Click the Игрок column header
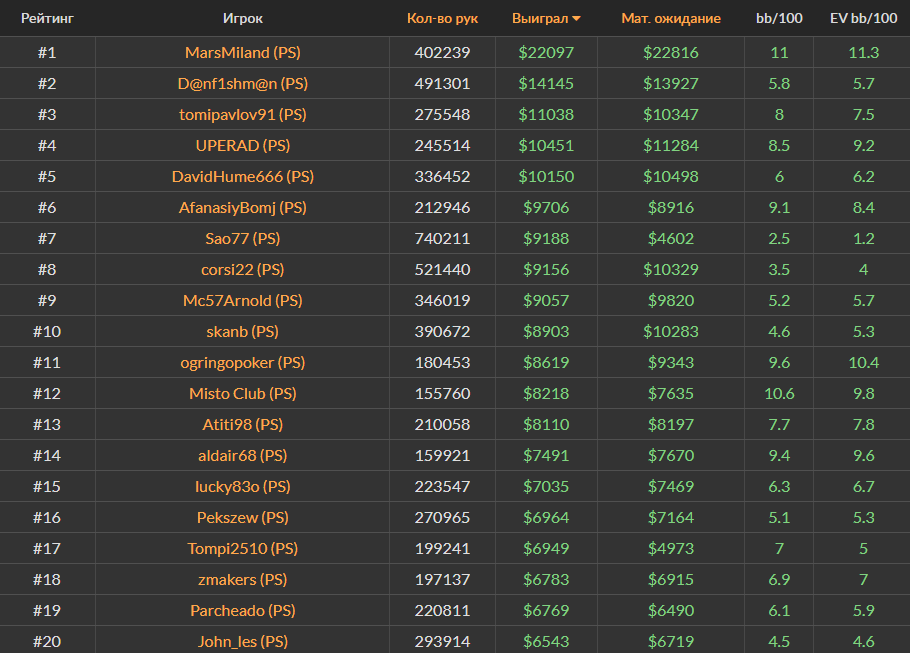The image size is (910, 653). click(x=243, y=18)
